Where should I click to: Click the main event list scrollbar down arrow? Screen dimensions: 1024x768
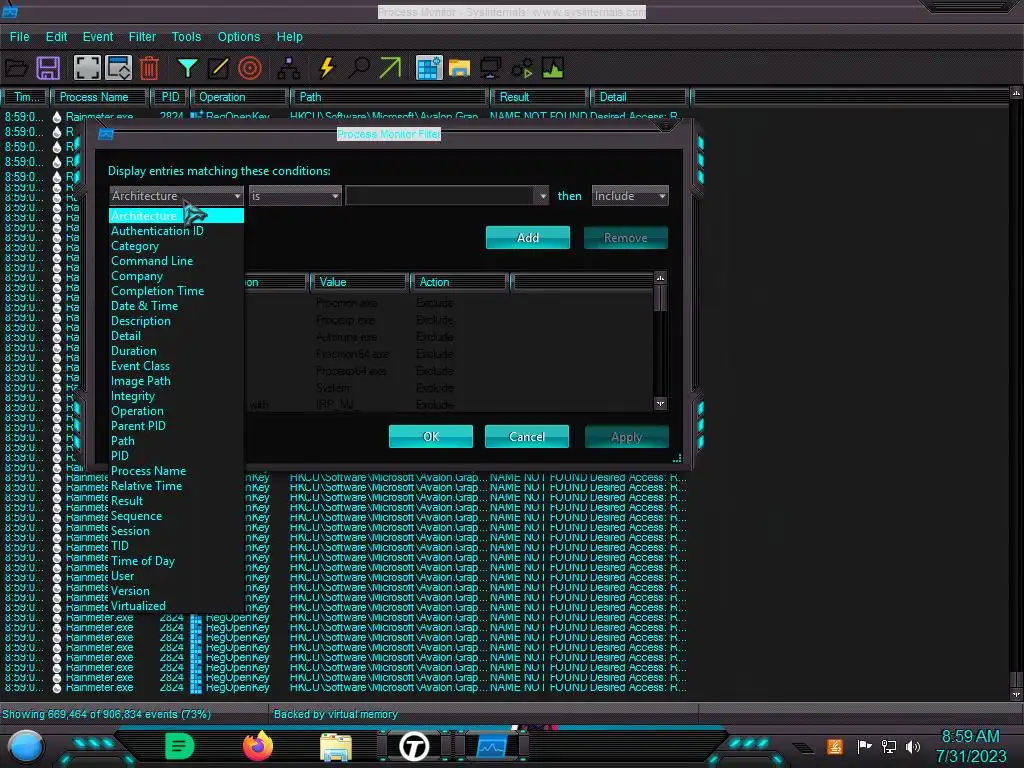1016,695
